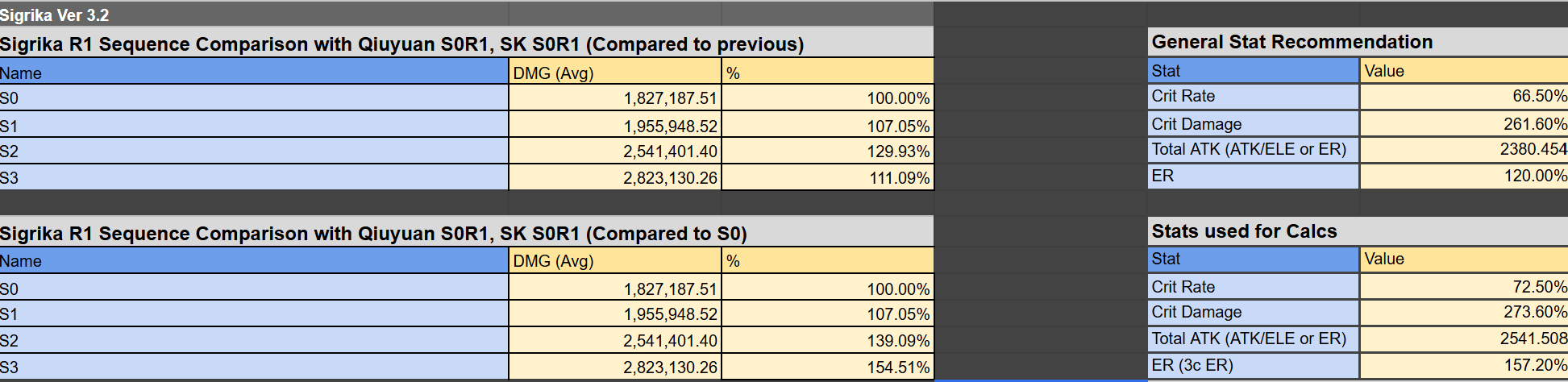The width and height of the screenshot is (1568, 382).
Task: Click 2,541,401.40 in the Compared to S0 table
Action: point(615,340)
